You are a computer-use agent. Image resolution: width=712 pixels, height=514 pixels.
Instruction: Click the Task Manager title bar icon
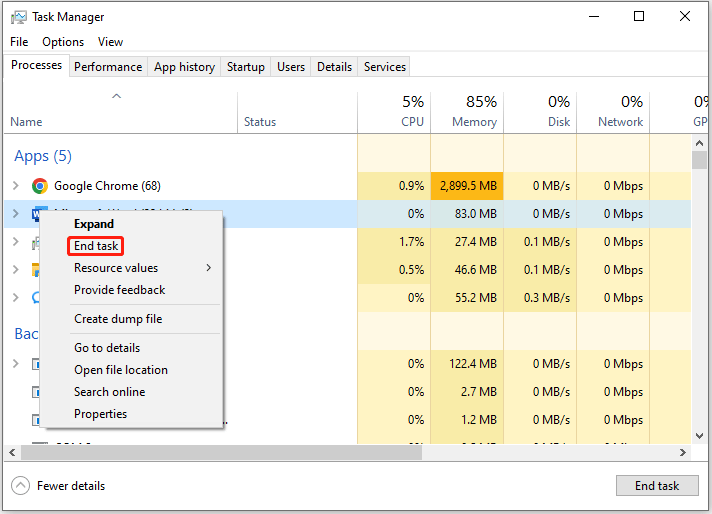pos(19,17)
